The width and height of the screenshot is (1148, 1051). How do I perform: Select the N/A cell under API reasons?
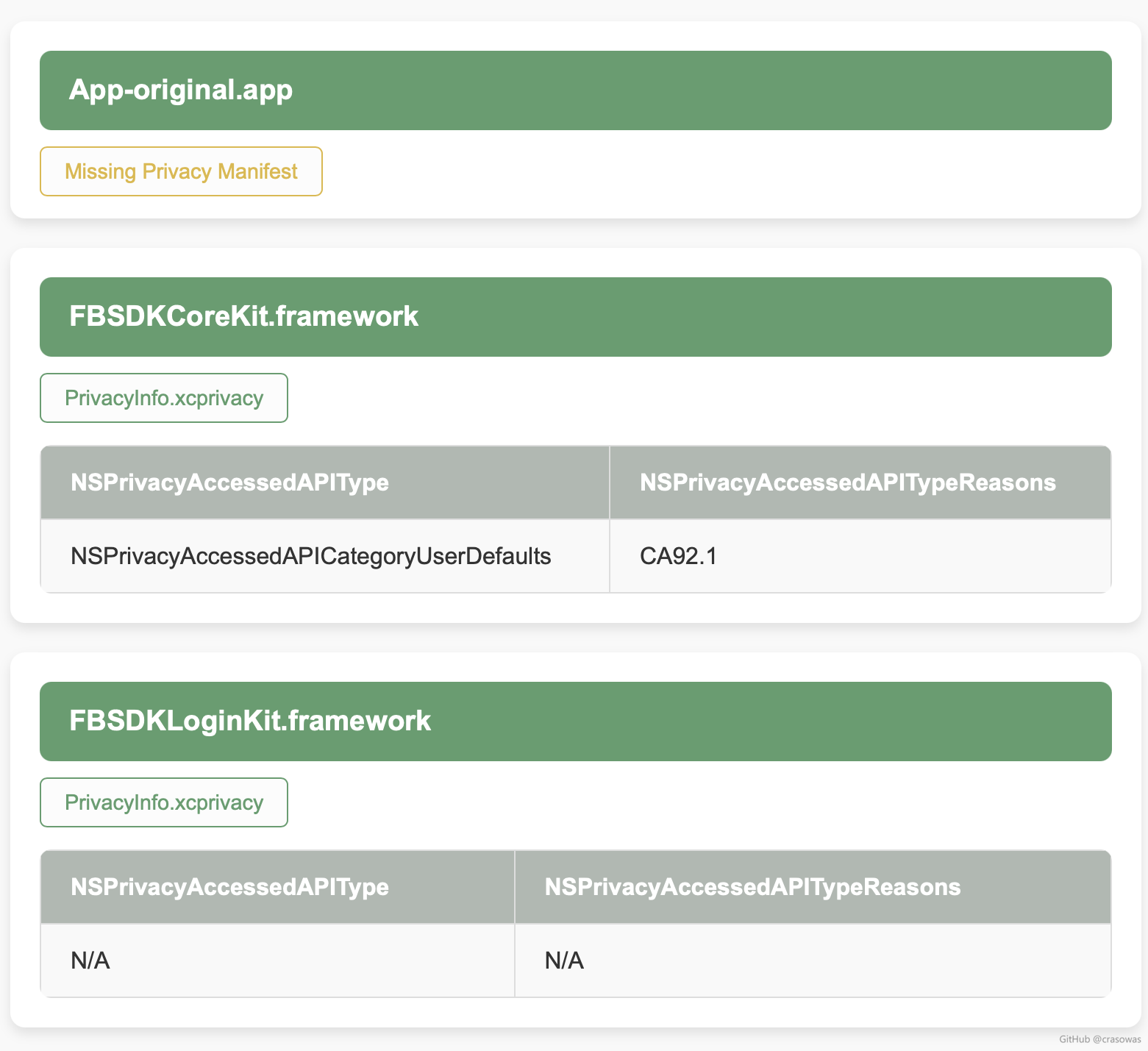tap(813, 961)
